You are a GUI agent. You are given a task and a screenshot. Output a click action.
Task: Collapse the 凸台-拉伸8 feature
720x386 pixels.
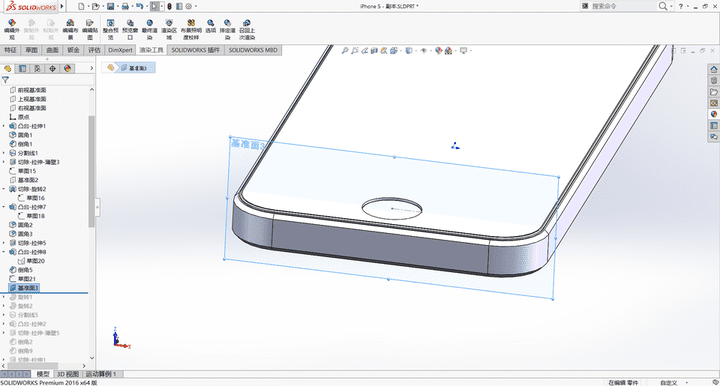[x=4, y=252]
